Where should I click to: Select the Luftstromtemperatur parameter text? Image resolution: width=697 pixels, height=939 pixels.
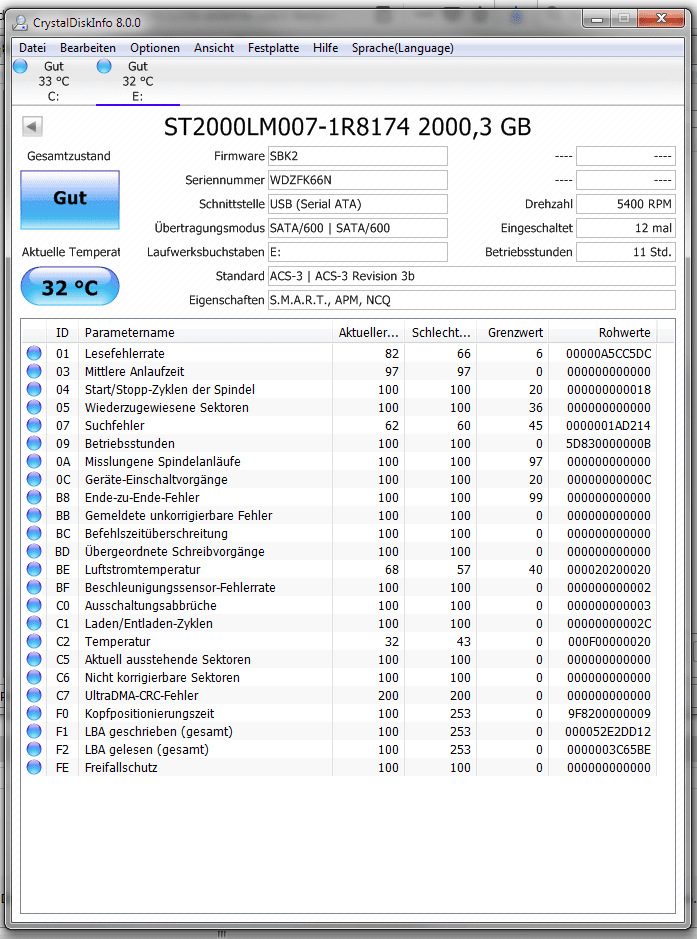point(143,569)
